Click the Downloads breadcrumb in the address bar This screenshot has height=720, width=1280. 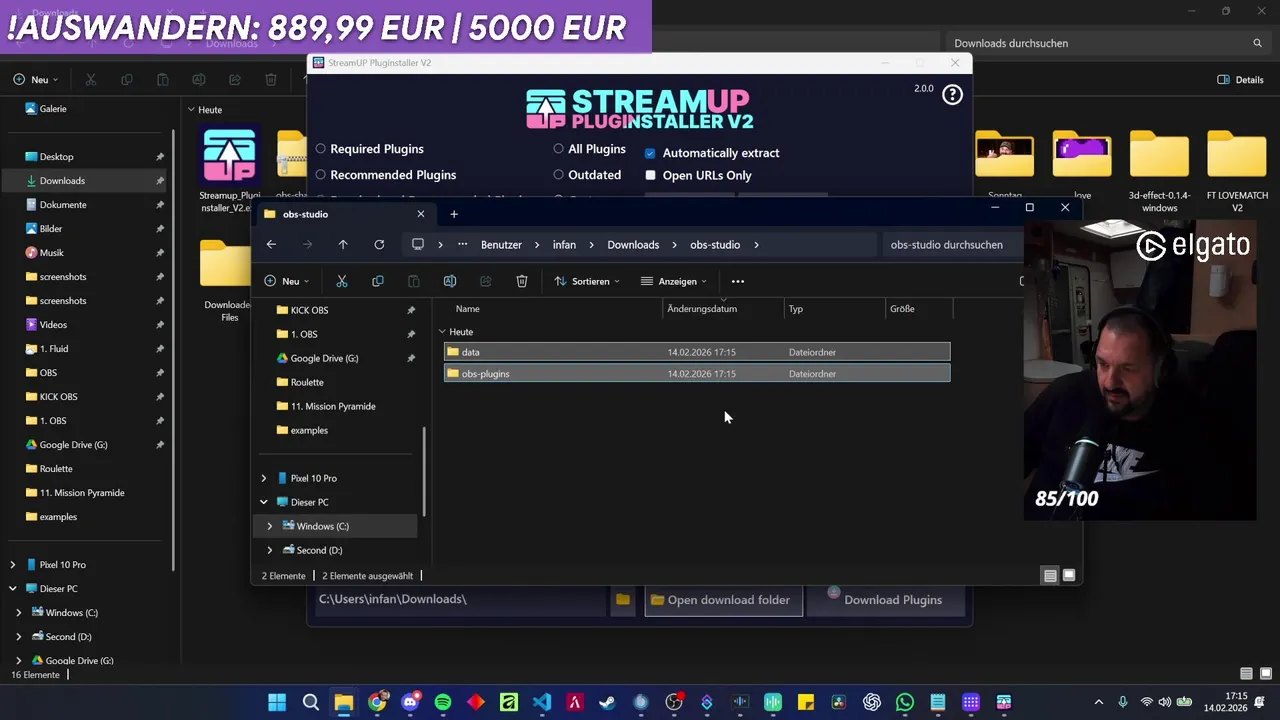click(633, 244)
